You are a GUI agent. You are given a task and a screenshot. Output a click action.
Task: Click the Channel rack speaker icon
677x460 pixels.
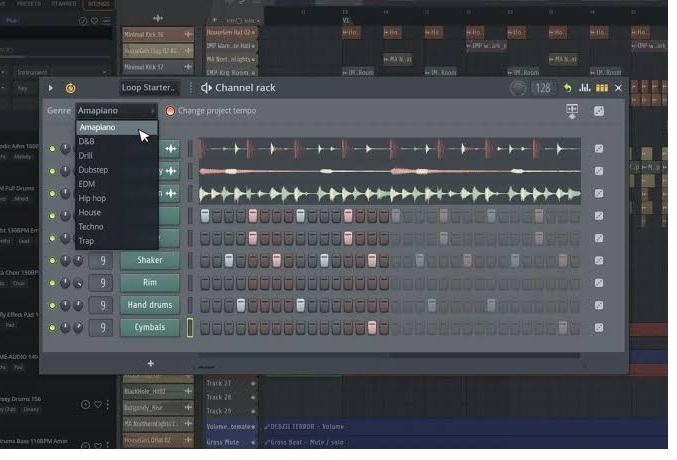[x=206, y=88]
